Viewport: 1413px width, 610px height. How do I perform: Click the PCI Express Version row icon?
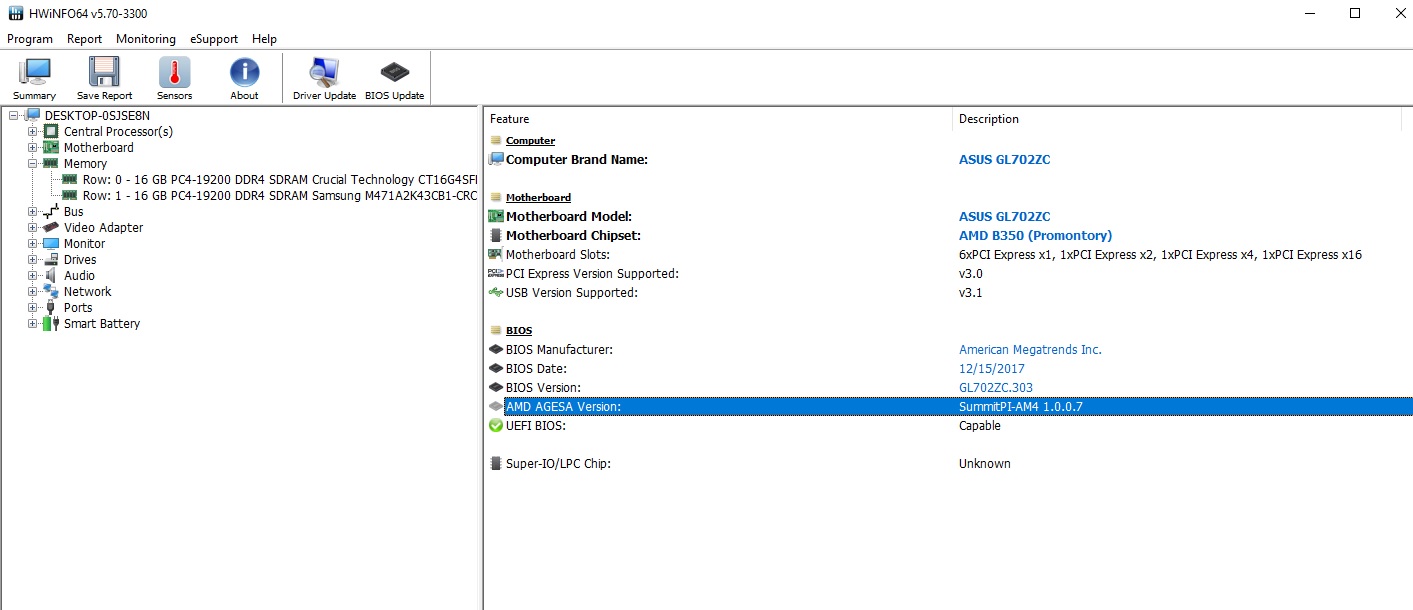pyautogui.click(x=496, y=274)
